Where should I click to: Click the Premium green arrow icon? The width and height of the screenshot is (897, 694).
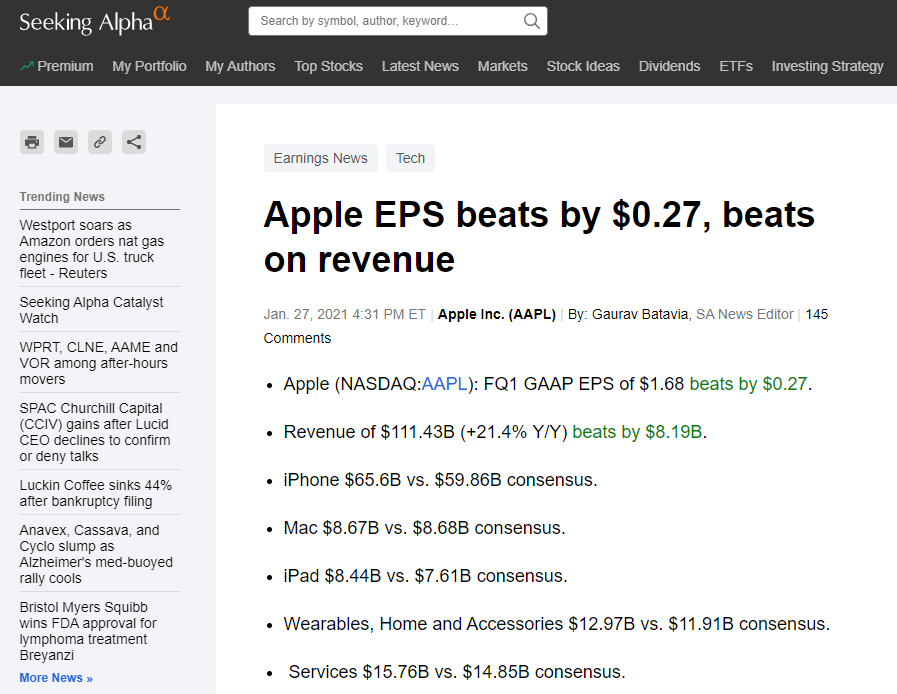tap(27, 66)
